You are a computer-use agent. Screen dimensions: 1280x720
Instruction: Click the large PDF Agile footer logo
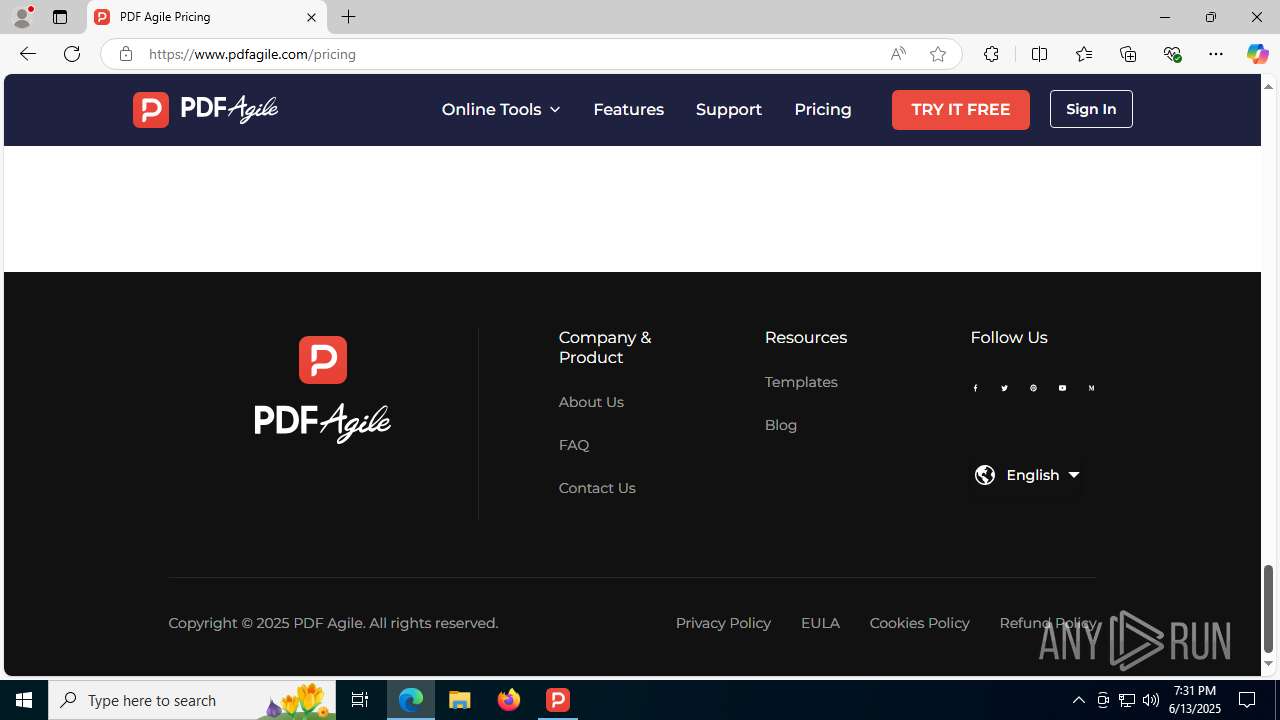click(x=322, y=390)
